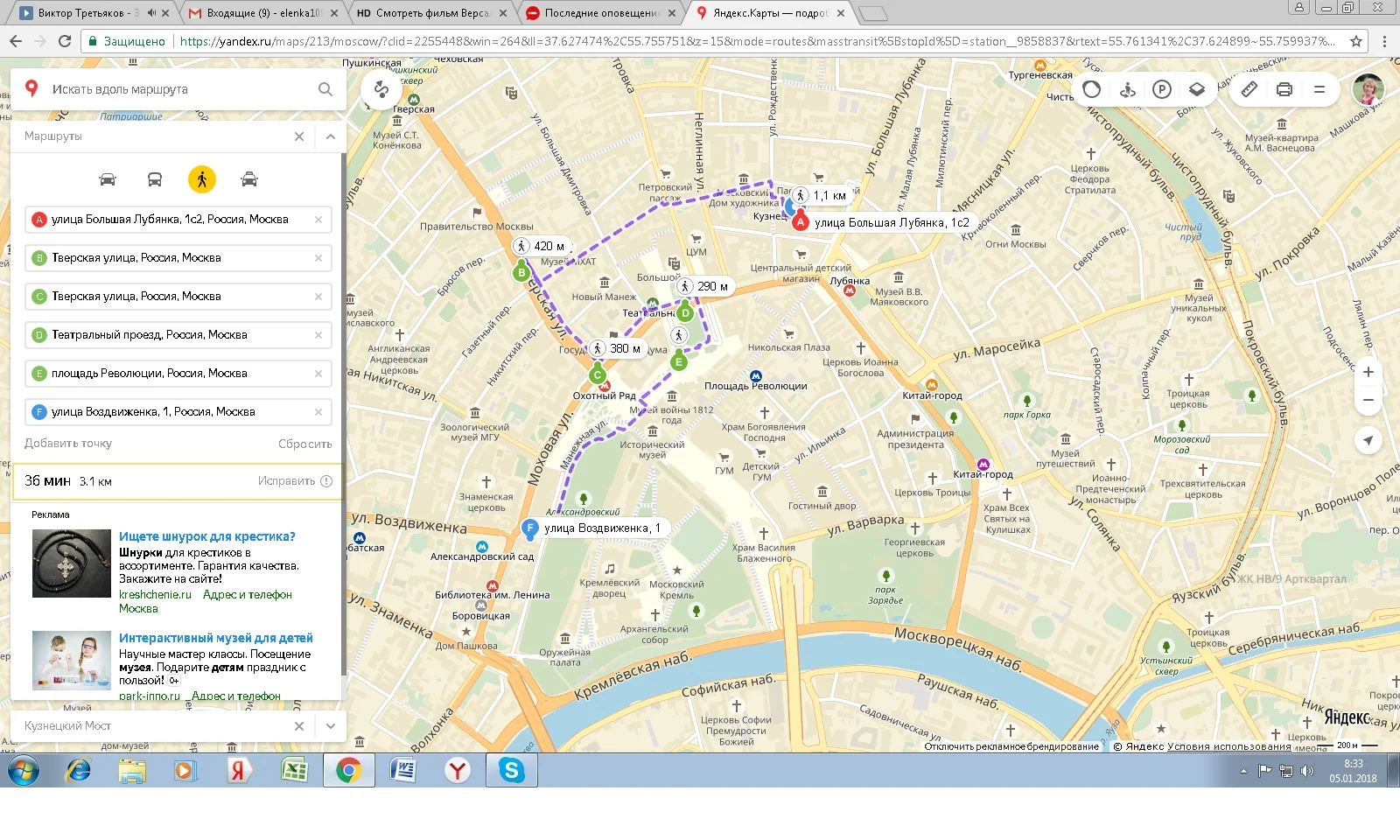The image size is (1400, 840).
Task: Click the 1,1 км segment label
Action: coord(821,196)
